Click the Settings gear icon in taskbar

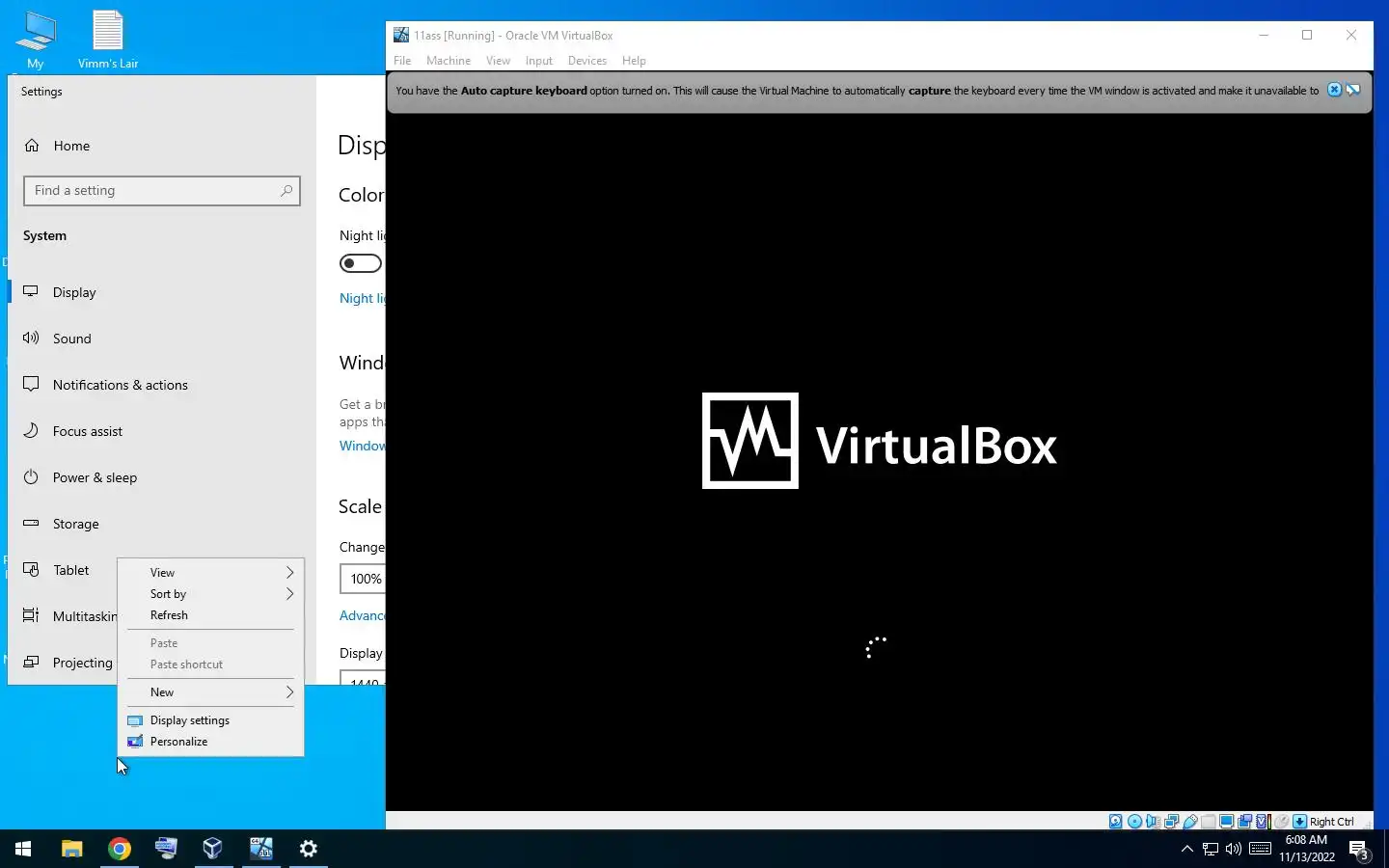pyautogui.click(x=308, y=849)
